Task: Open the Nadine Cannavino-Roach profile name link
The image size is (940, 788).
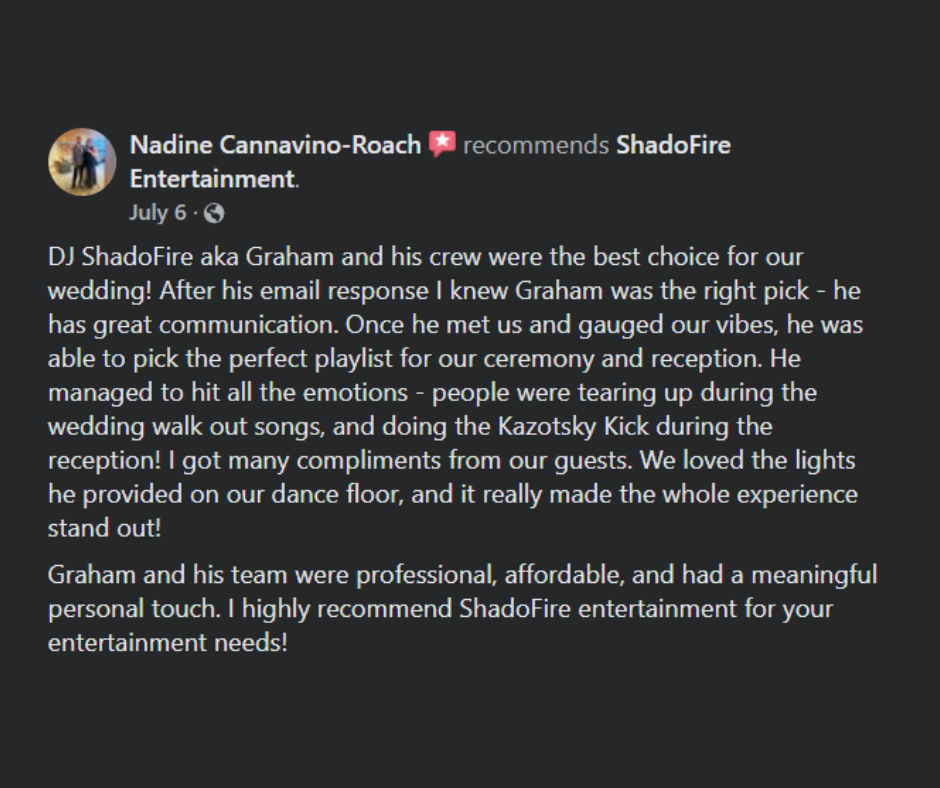Action: point(275,145)
